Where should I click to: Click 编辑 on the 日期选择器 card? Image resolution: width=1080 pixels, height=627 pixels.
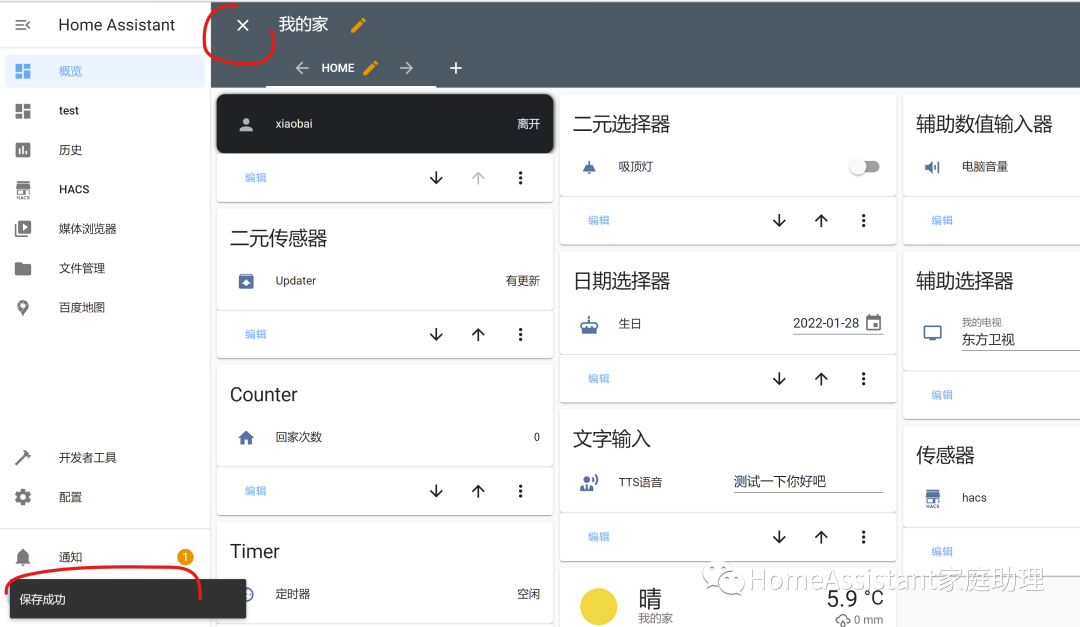click(x=598, y=379)
